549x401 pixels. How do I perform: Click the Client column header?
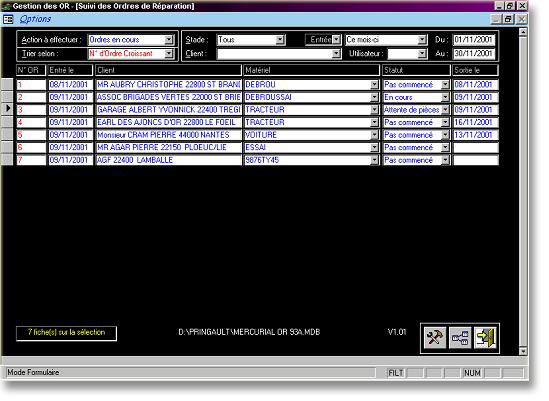pyautogui.click(x=168, y=70)
